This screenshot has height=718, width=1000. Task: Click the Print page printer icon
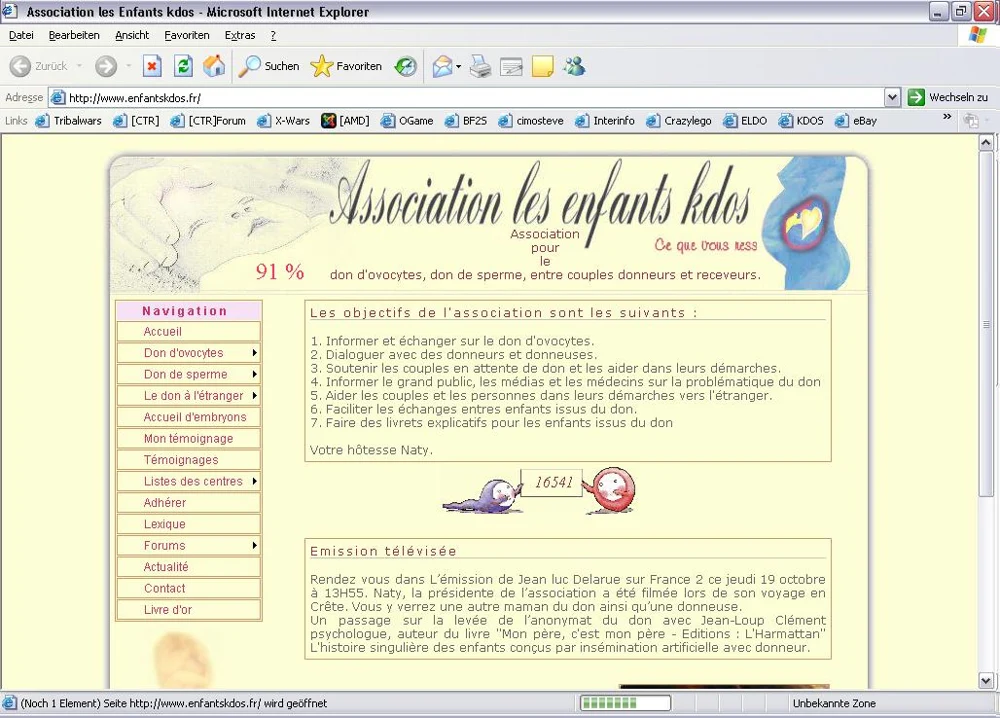coord(480,66)
